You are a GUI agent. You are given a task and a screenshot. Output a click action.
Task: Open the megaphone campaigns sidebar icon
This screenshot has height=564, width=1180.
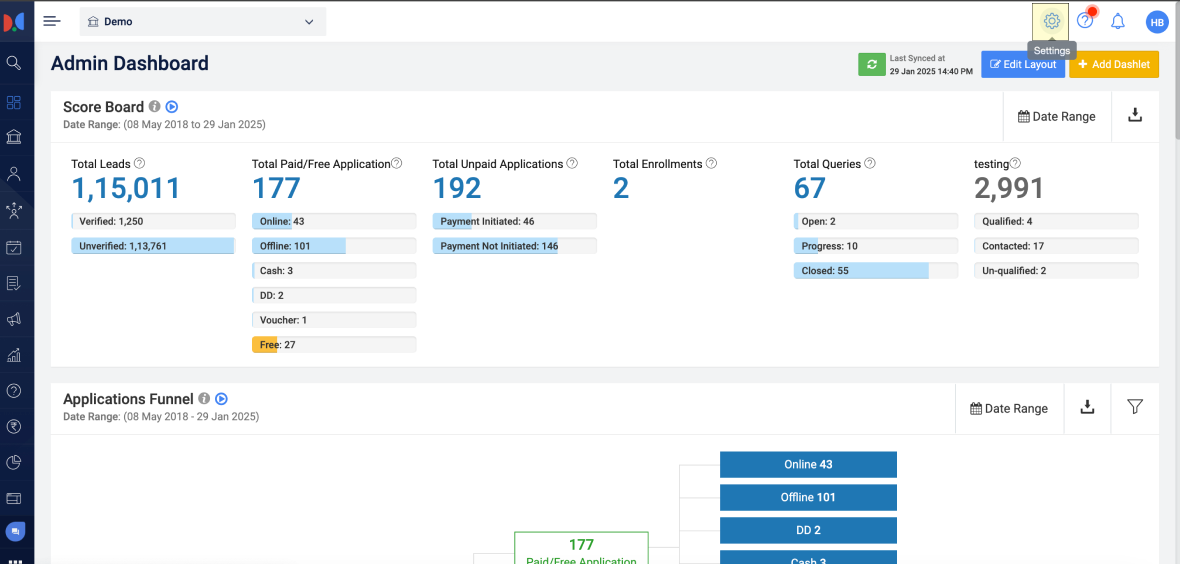pos(14,319)
